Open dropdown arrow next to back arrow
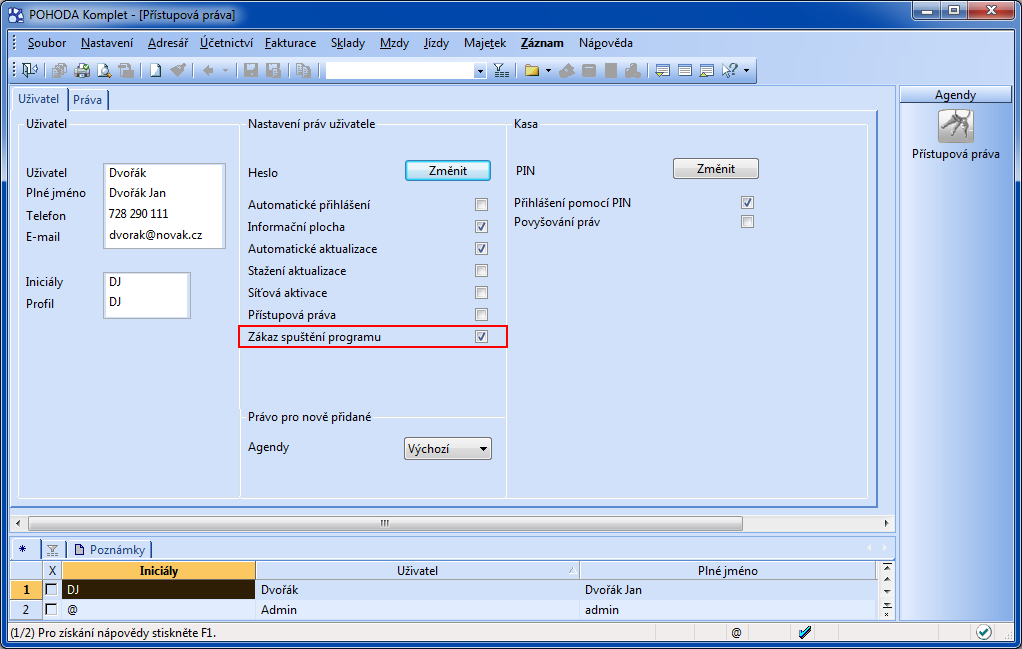Viewport: 1022px width, 649px height. 226,70
